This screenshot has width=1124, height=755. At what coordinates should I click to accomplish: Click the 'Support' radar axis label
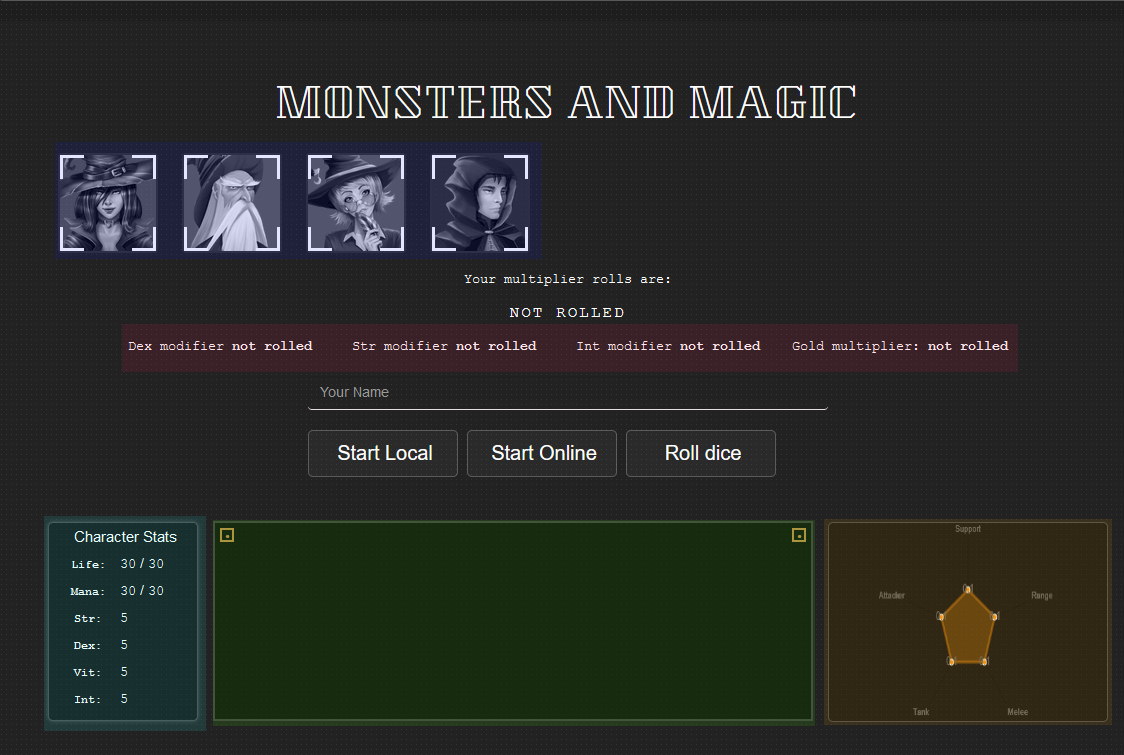click(968, 529)
